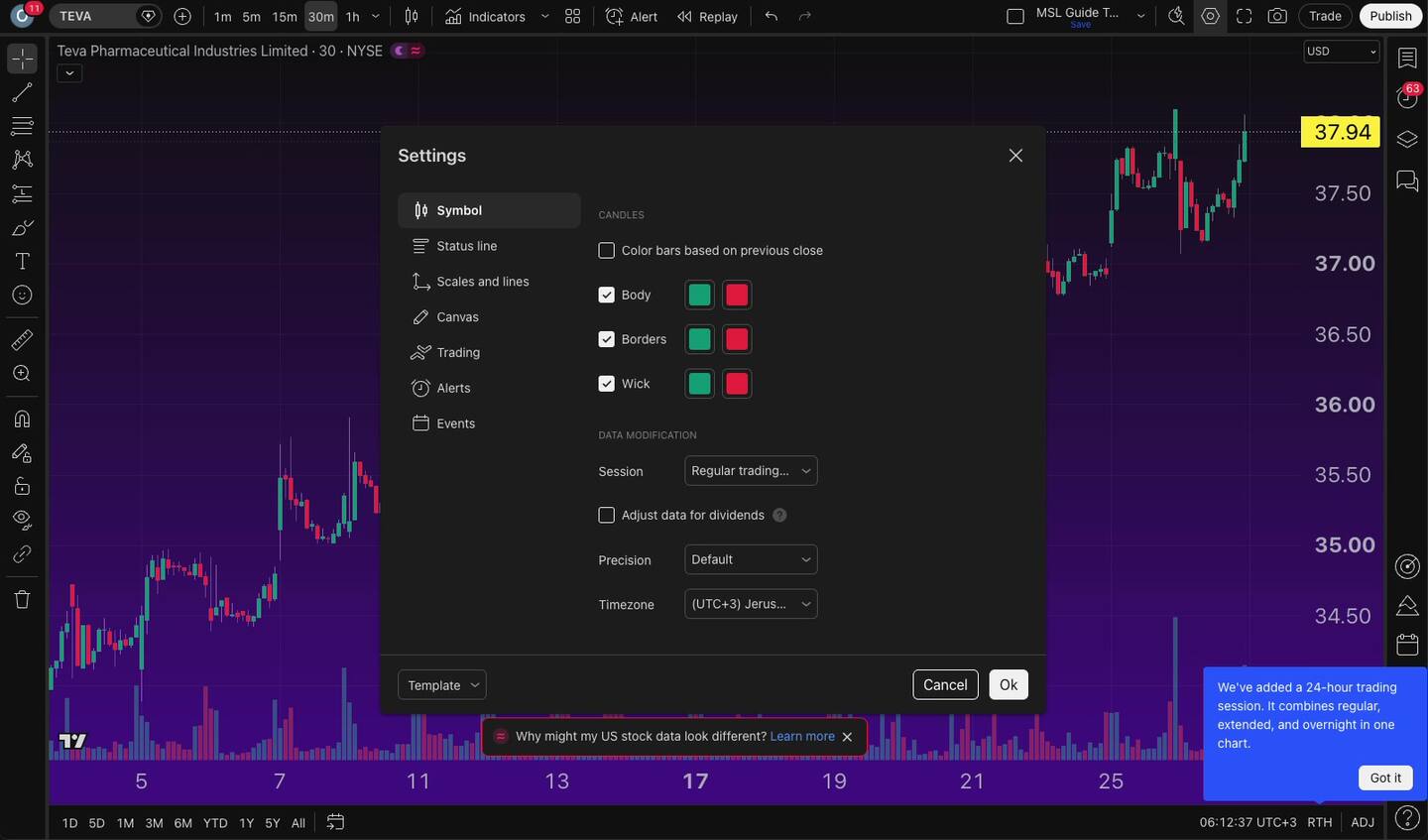The image size is (1428, 840).
Task: Open the Canvas settings tab
Action: pos(489,317)
